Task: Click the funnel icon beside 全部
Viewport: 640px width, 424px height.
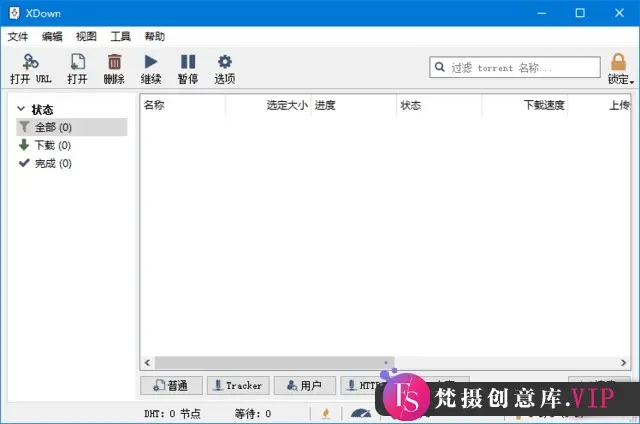Action: tap(24, 127)
